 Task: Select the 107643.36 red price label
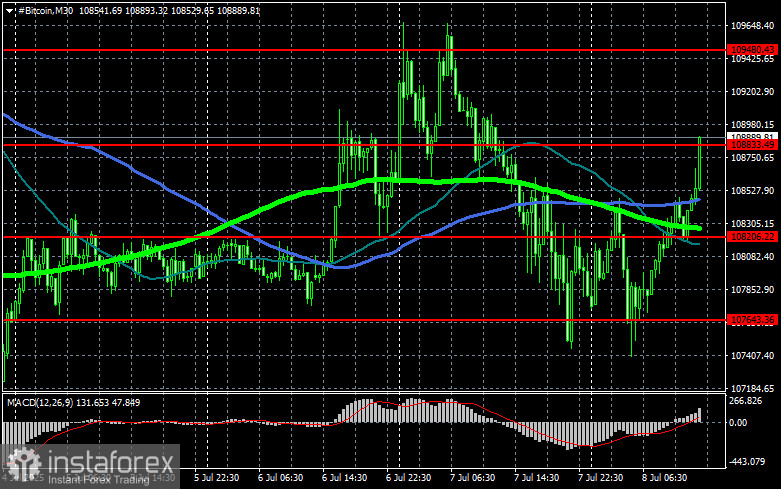pyautogui.click(x=752, y=320)
